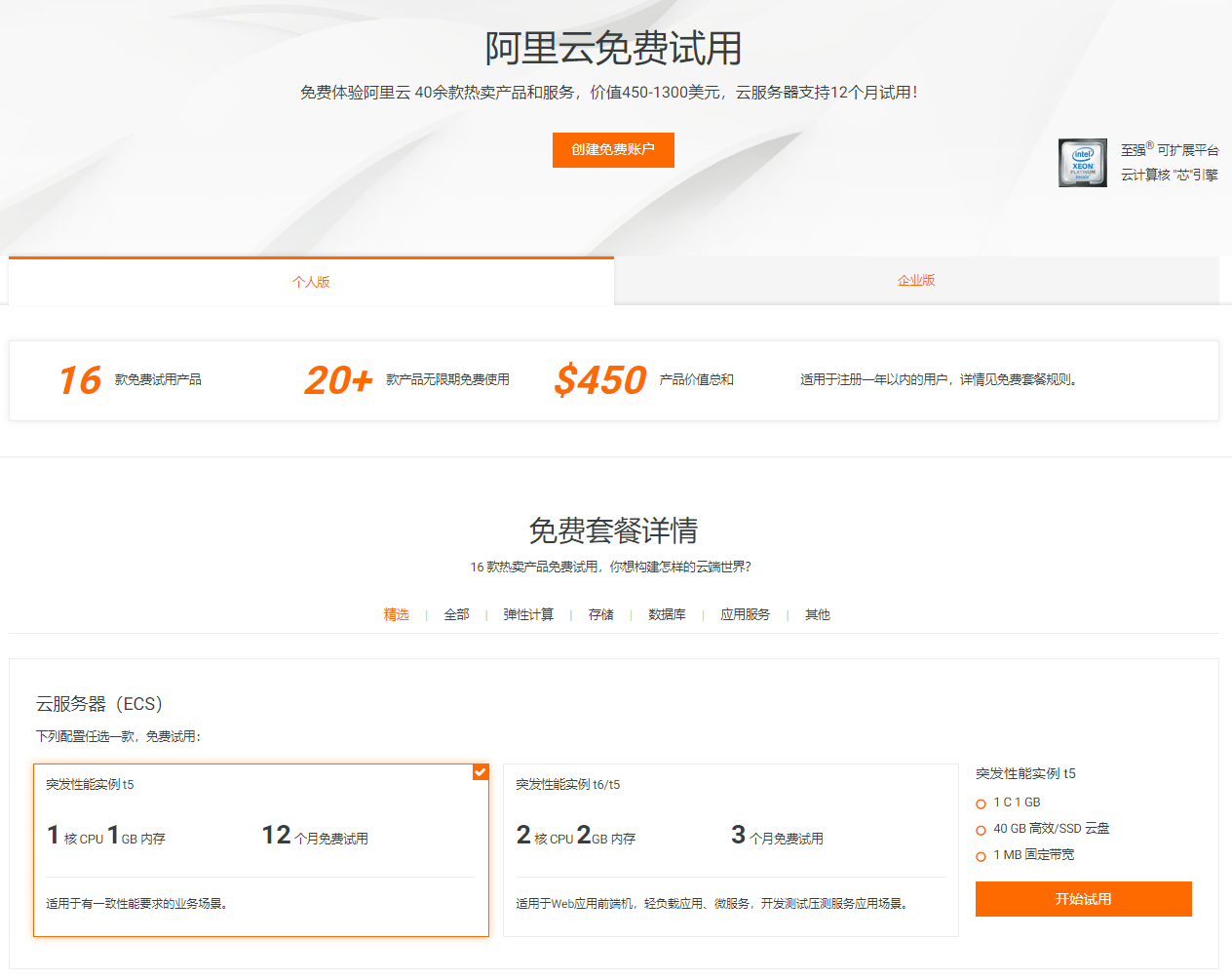Open the 弹性计算 category

528,614
